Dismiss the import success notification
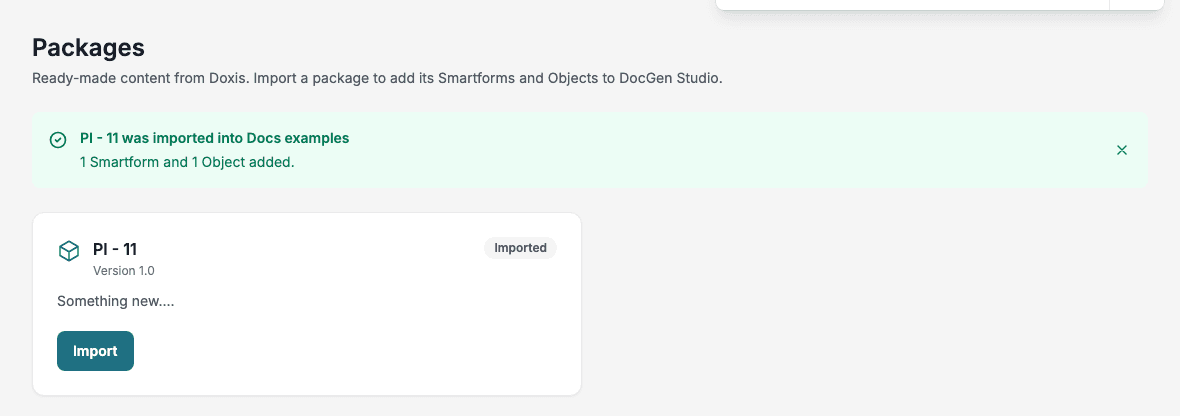1180x416 pixels. pos(1121,150)
